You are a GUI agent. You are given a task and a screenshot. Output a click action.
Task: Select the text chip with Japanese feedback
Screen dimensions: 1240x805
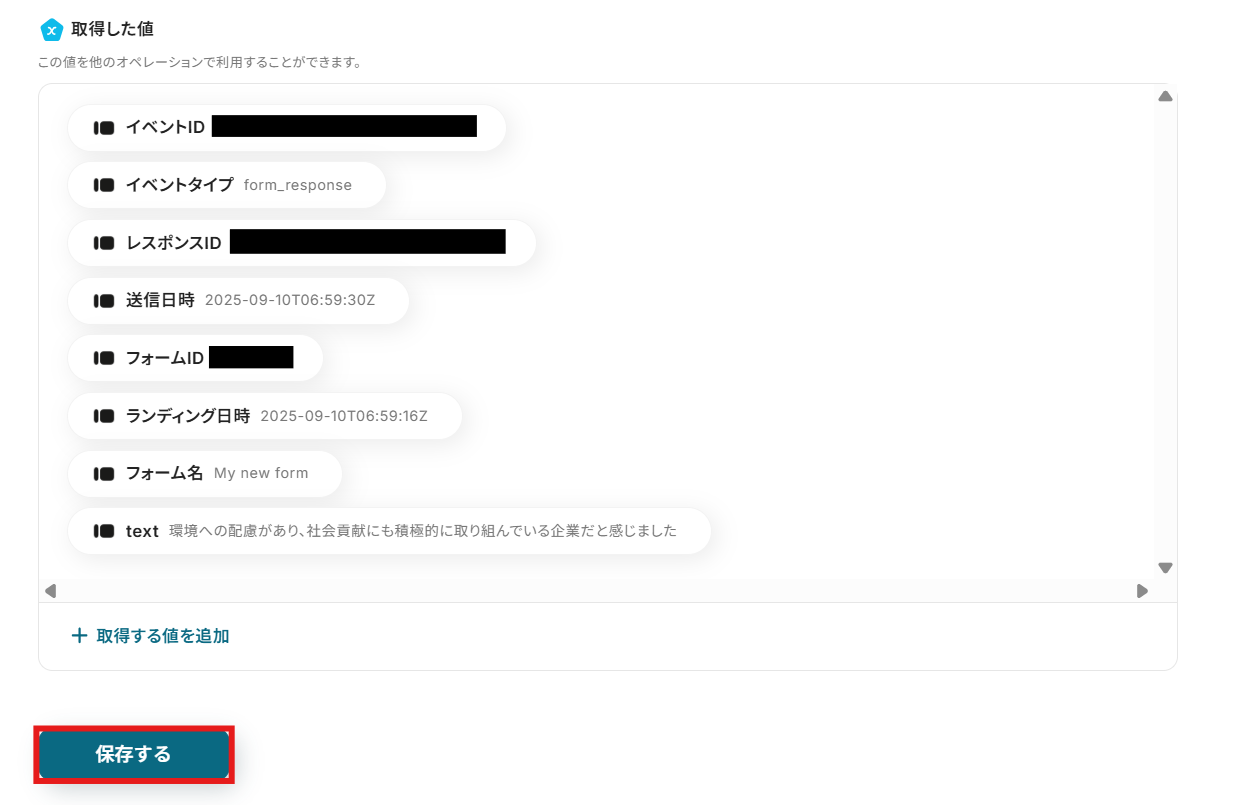click(389, 531)
